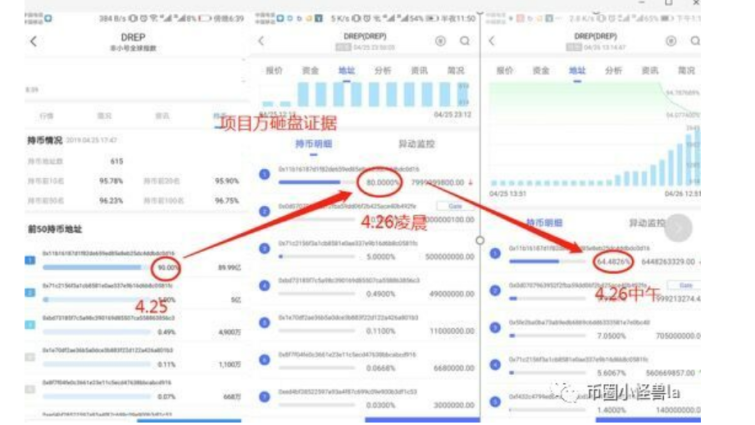Click holder count value 615
755x425 pixels.
coord(117,161)
